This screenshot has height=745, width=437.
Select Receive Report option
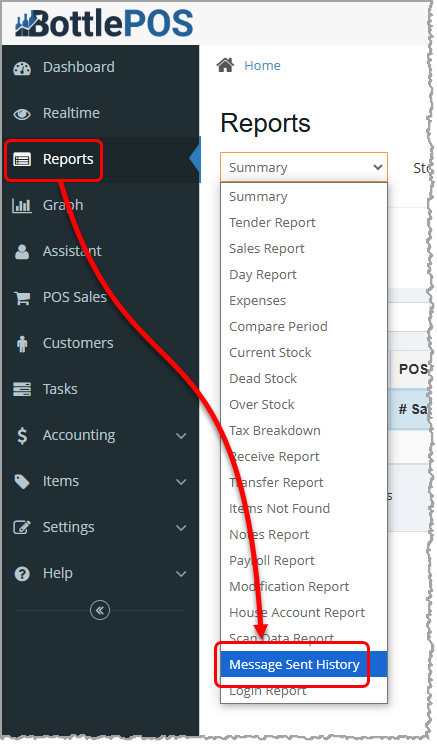(x=304, y=457)
